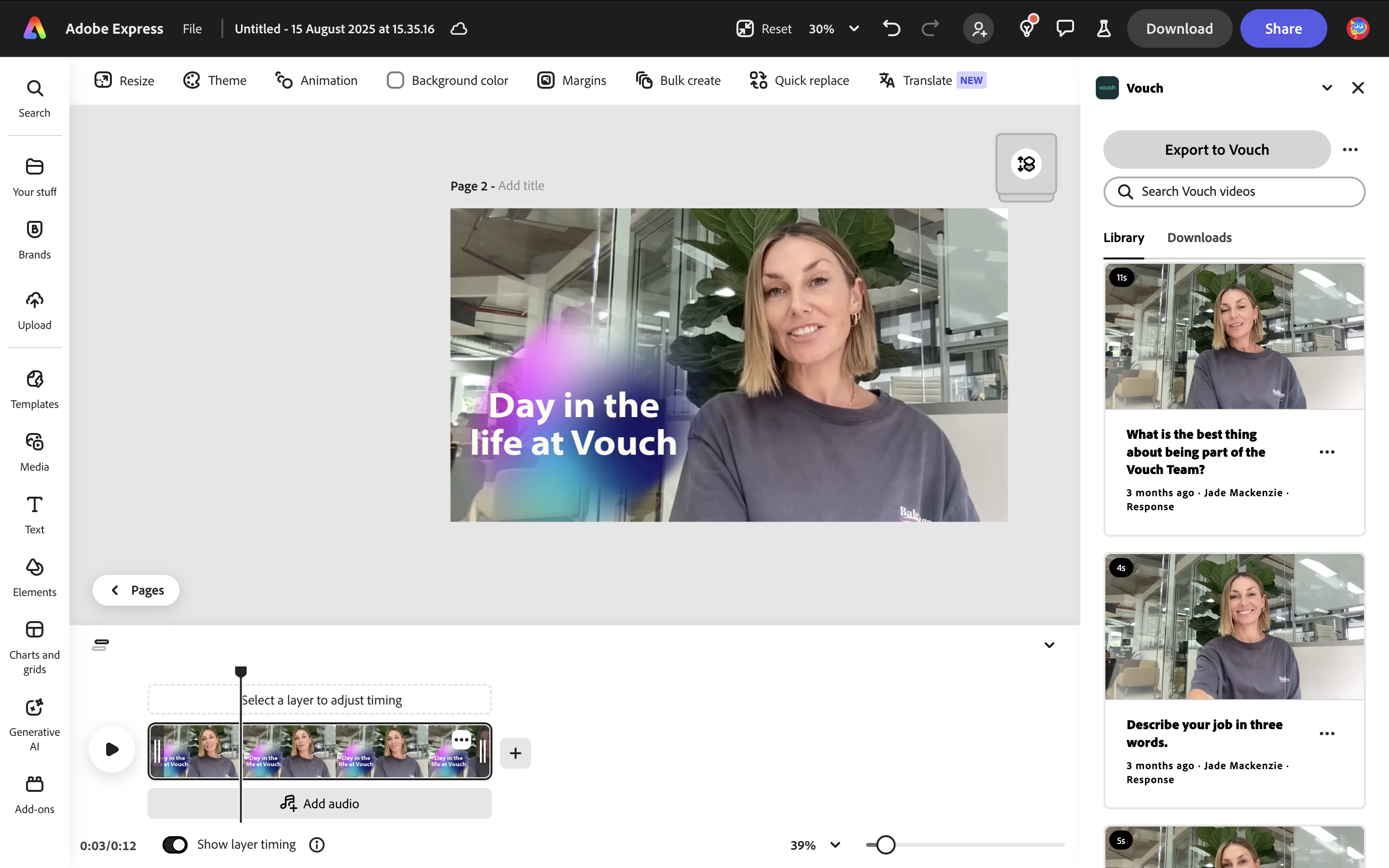Open the Brands panel
Viewport: 1389px width, 868px height.
coord(34,240)
